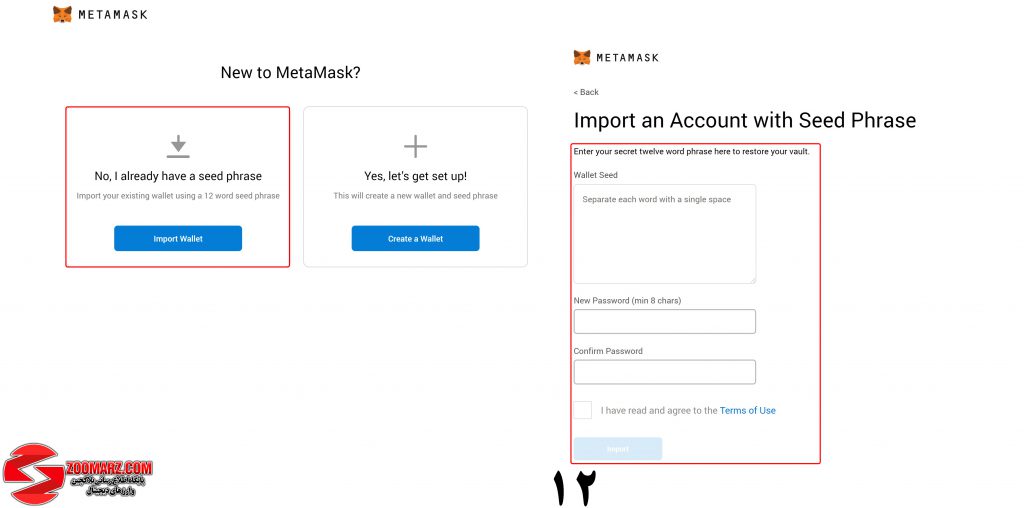Click the download arrow icon above the seed phrase text
This screenshot has width=1024, height=508.
(x=178, y=147)
